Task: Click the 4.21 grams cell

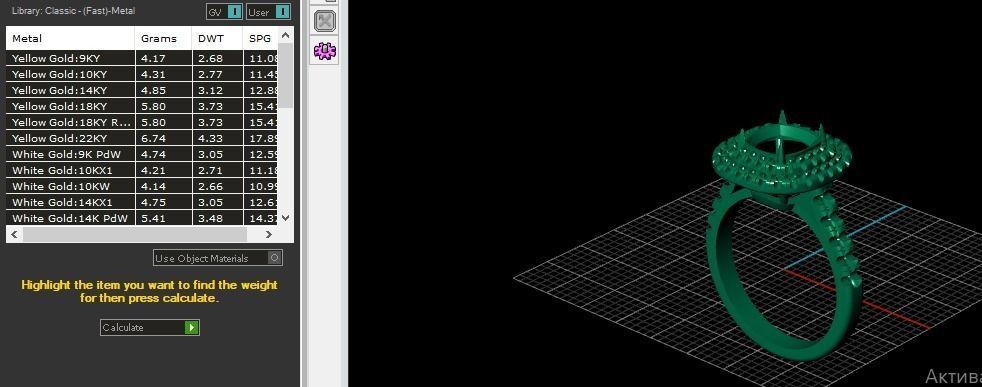Action: click(x=163, y=170)
